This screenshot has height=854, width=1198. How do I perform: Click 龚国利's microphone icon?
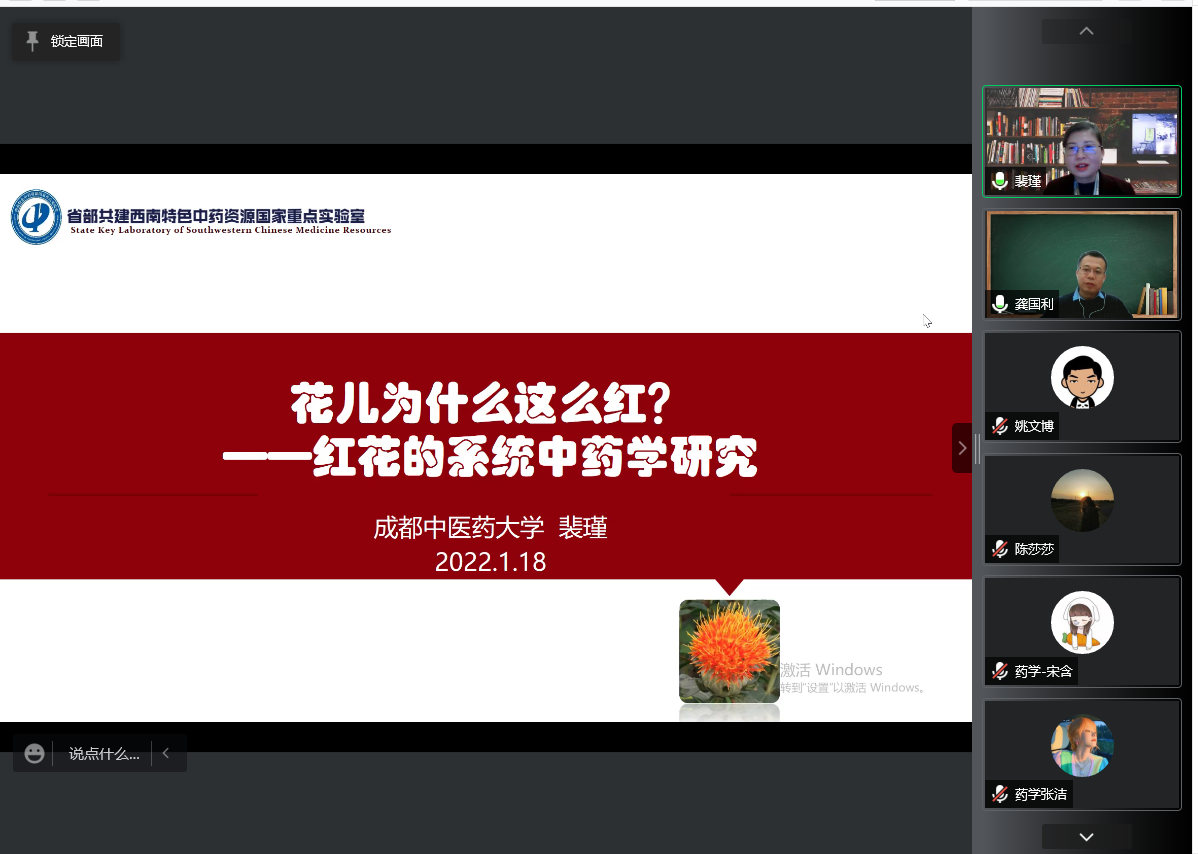[999, 304]
